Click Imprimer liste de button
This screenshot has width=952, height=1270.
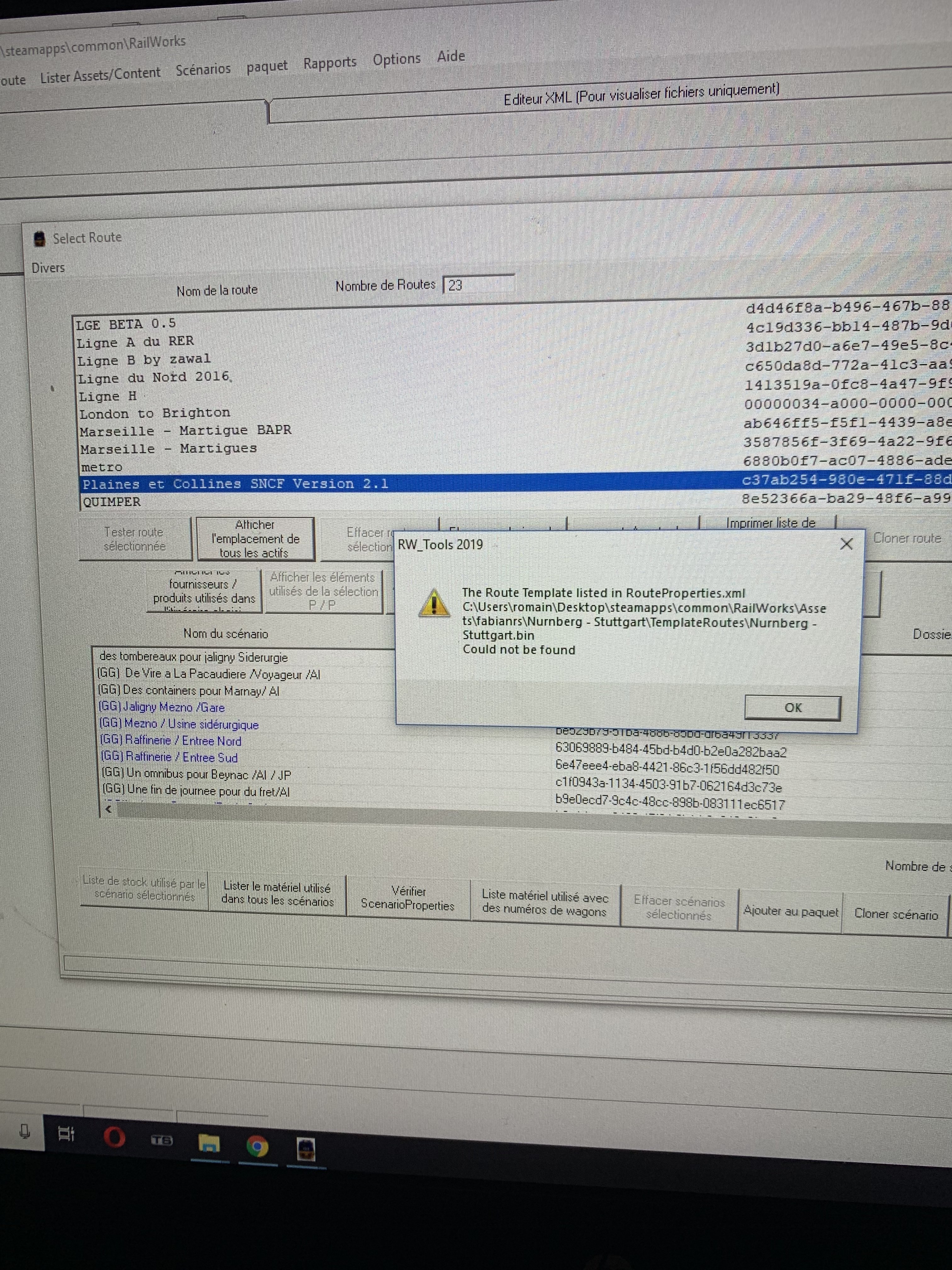[770, 523]
